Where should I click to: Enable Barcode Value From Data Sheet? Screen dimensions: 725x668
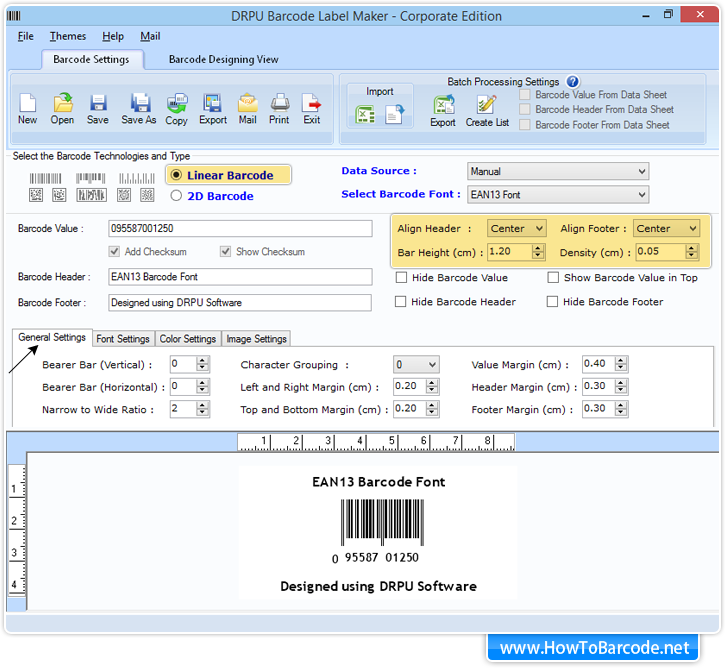click(525, 95)
